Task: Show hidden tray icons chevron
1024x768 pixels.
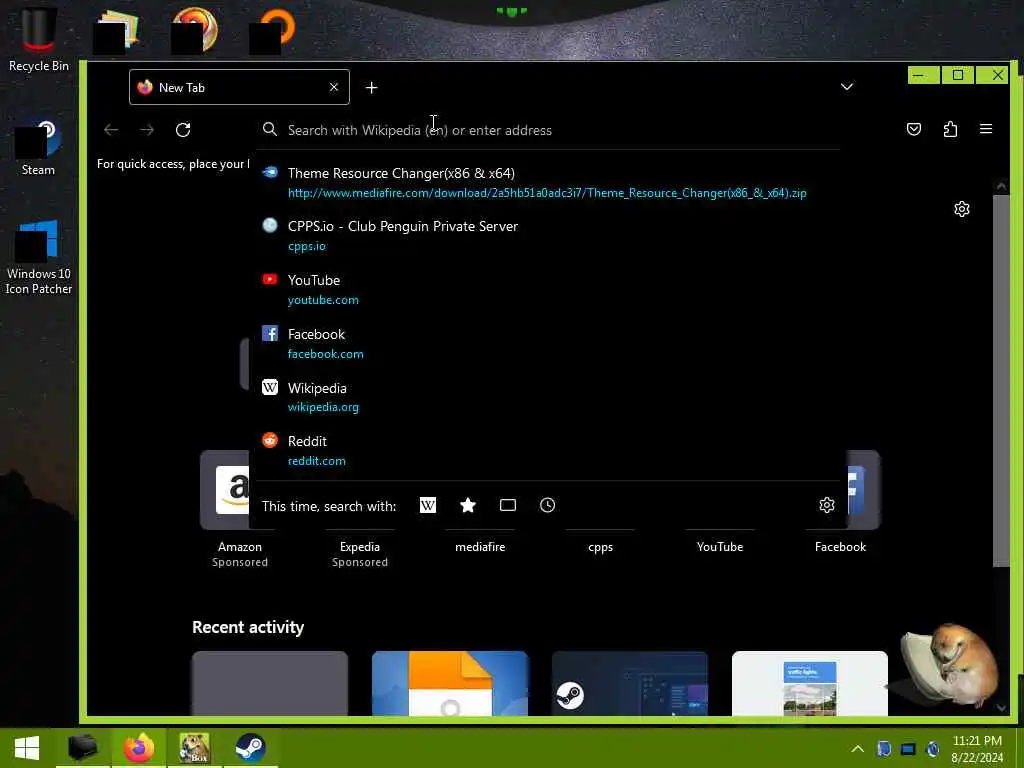Action: tap(857, 749)
